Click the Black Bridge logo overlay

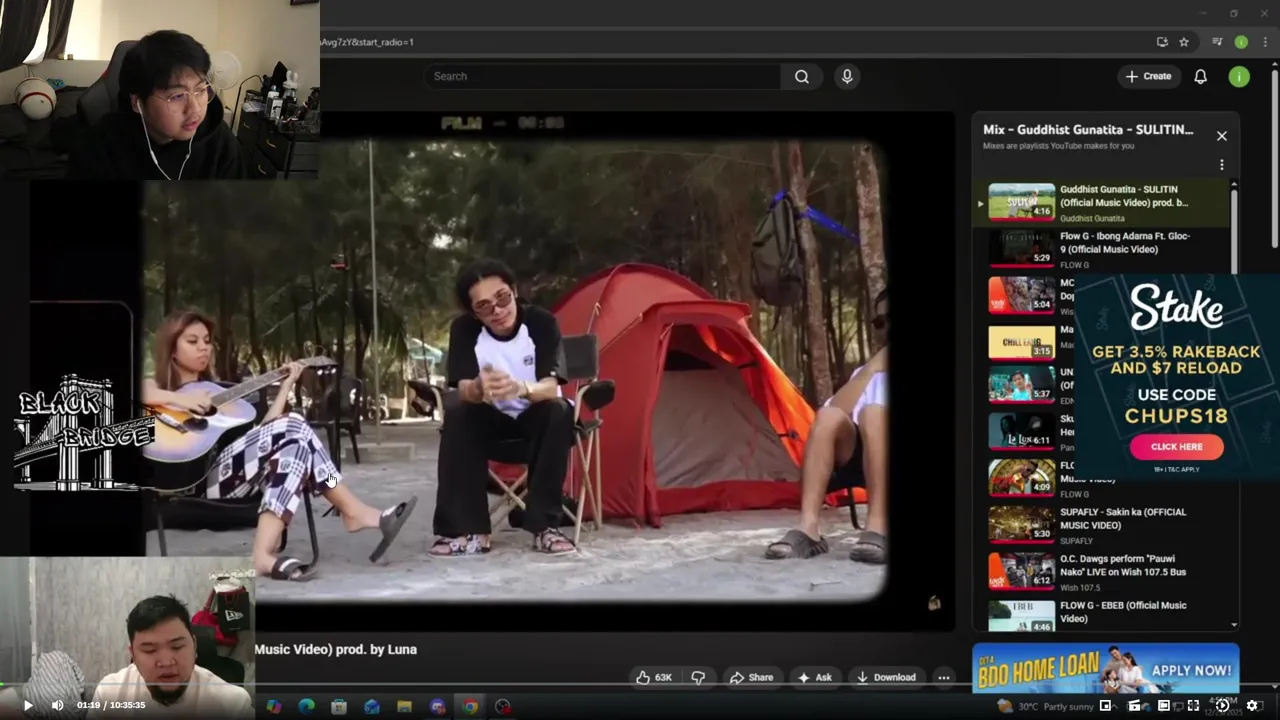point(82,432)
